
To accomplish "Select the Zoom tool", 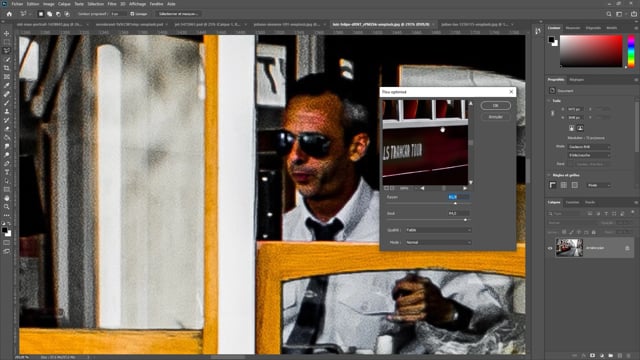I will 7,207.
